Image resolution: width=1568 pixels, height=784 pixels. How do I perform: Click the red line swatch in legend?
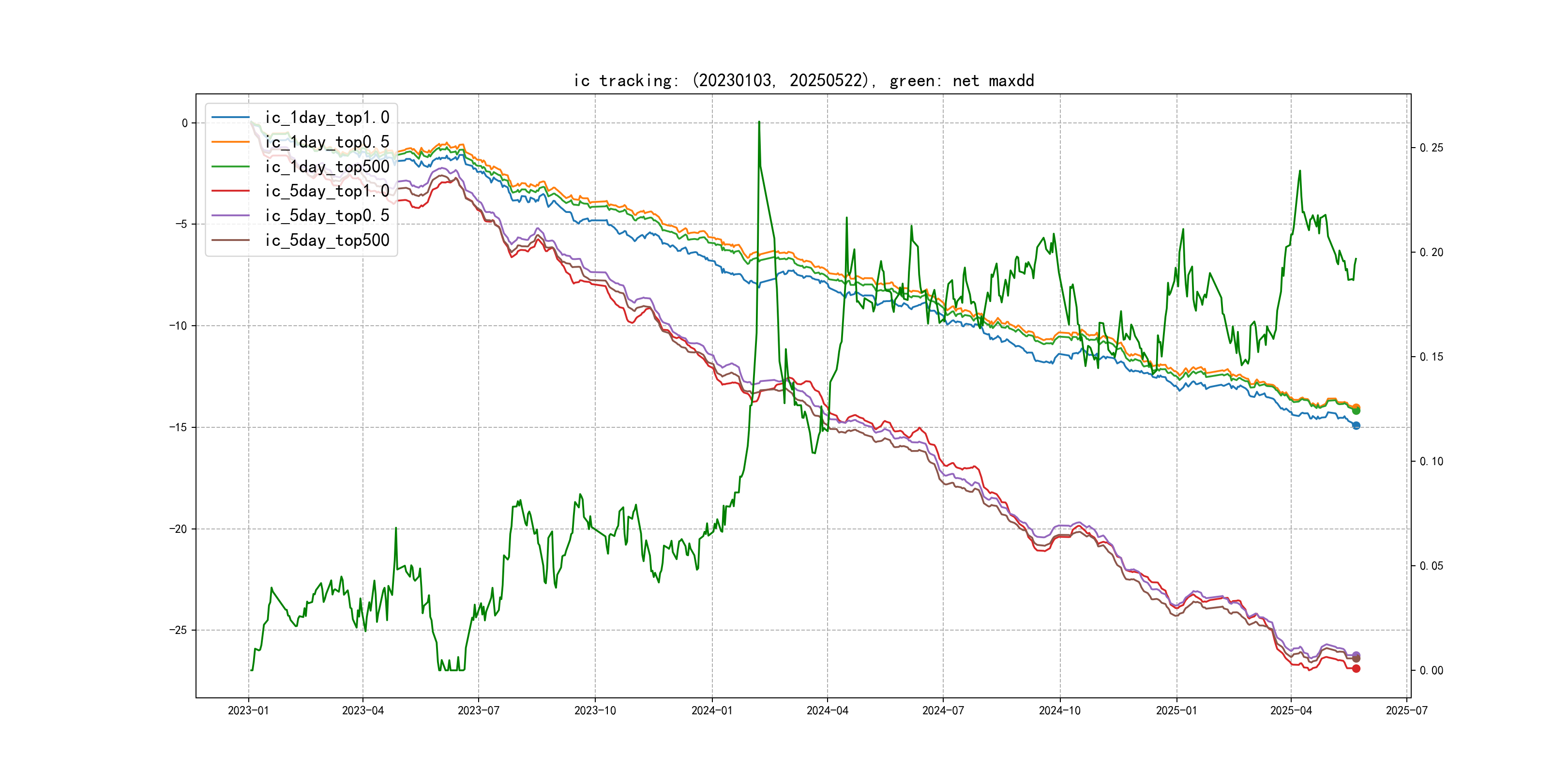click(231, 191)
